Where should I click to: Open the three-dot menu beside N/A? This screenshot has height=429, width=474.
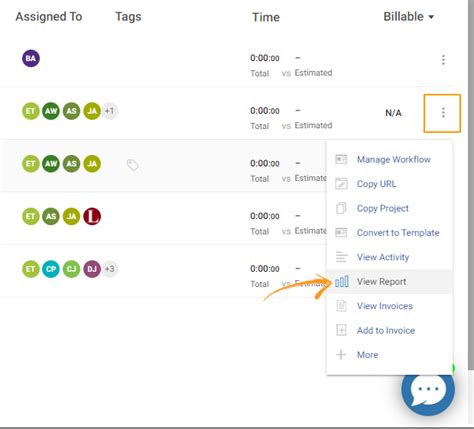point(443,113)
